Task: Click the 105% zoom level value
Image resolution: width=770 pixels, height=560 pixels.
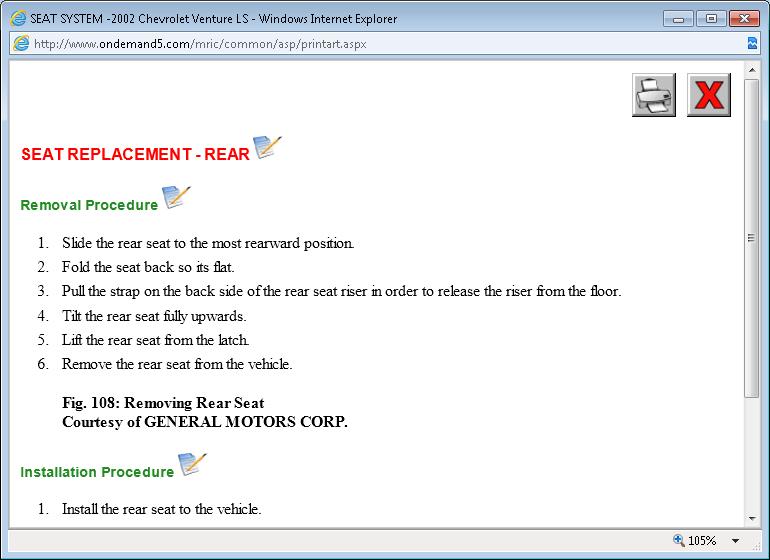Action: click(x=702, y=541)
